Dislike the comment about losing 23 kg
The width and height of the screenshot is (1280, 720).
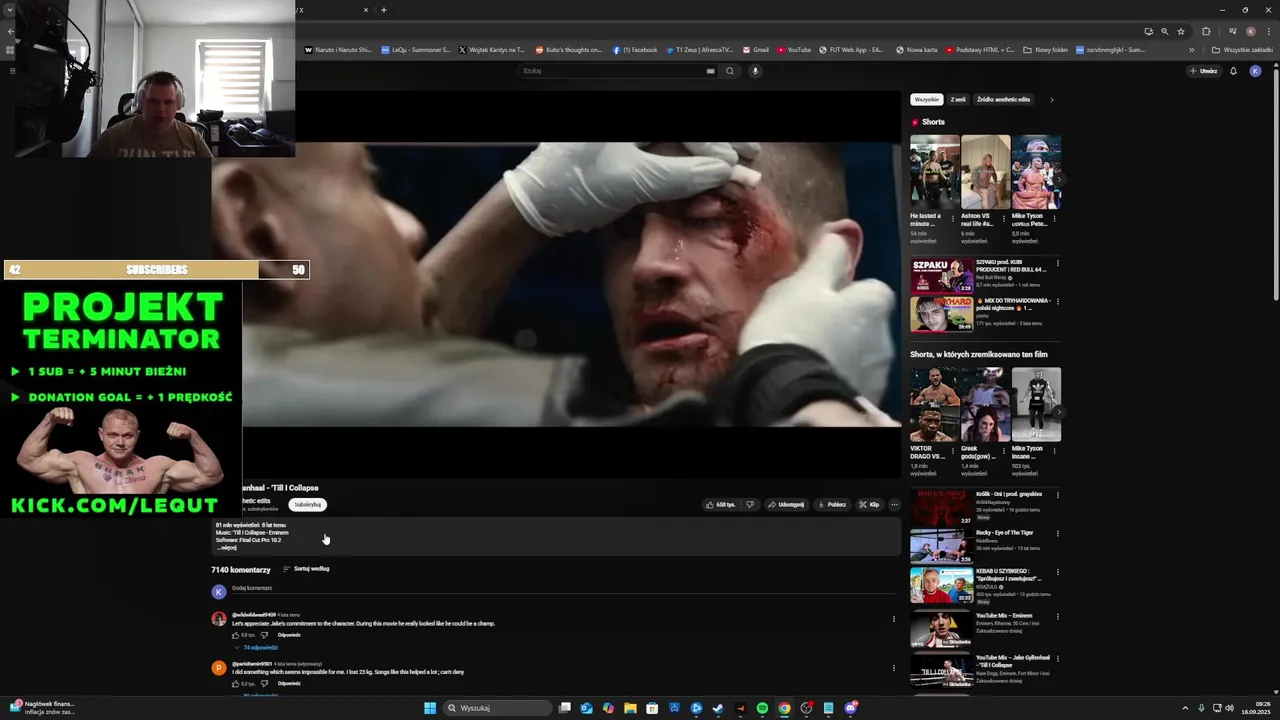point(264,684)
